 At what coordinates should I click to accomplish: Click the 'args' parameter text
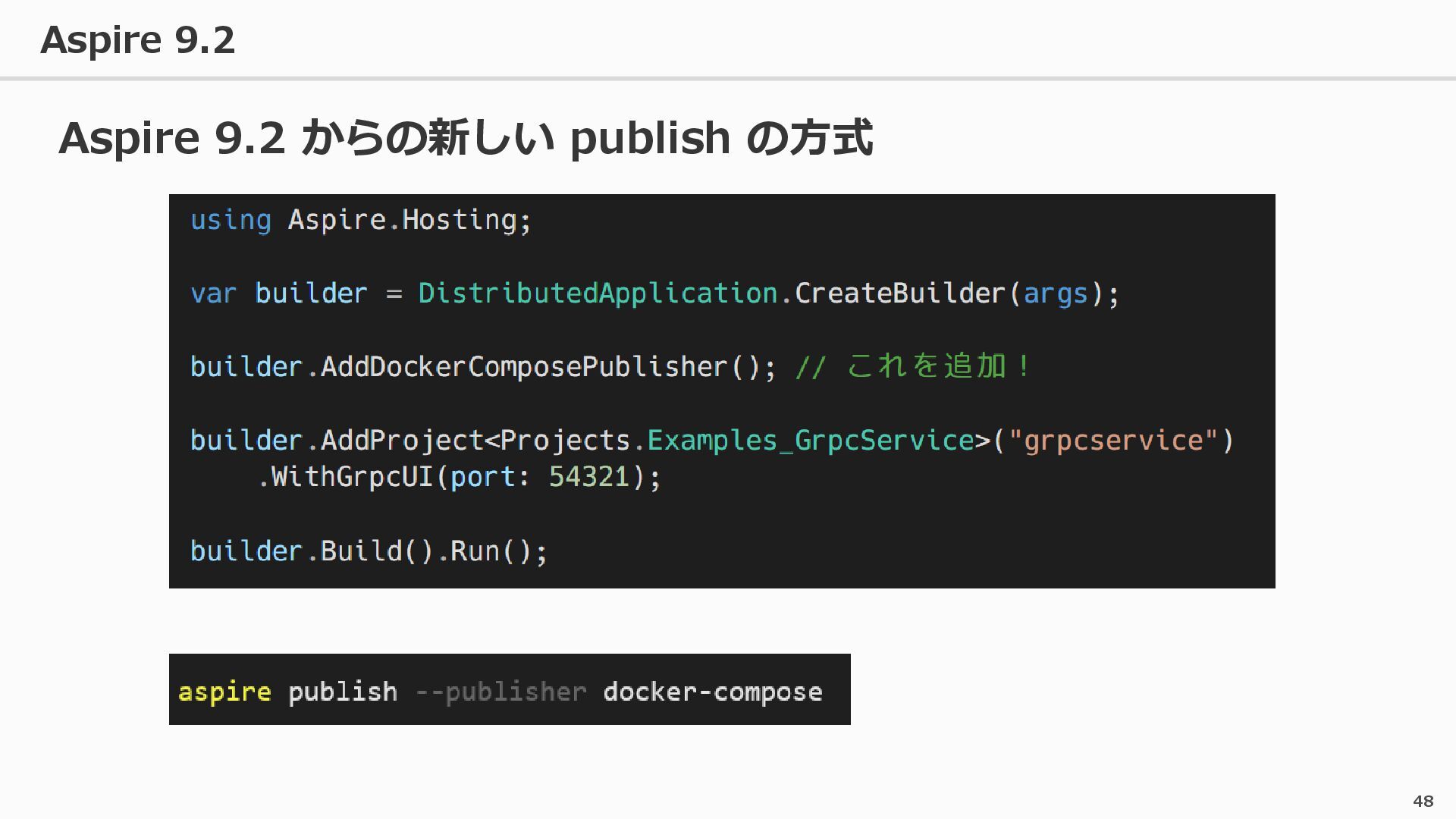click(x=1056, y=293)
